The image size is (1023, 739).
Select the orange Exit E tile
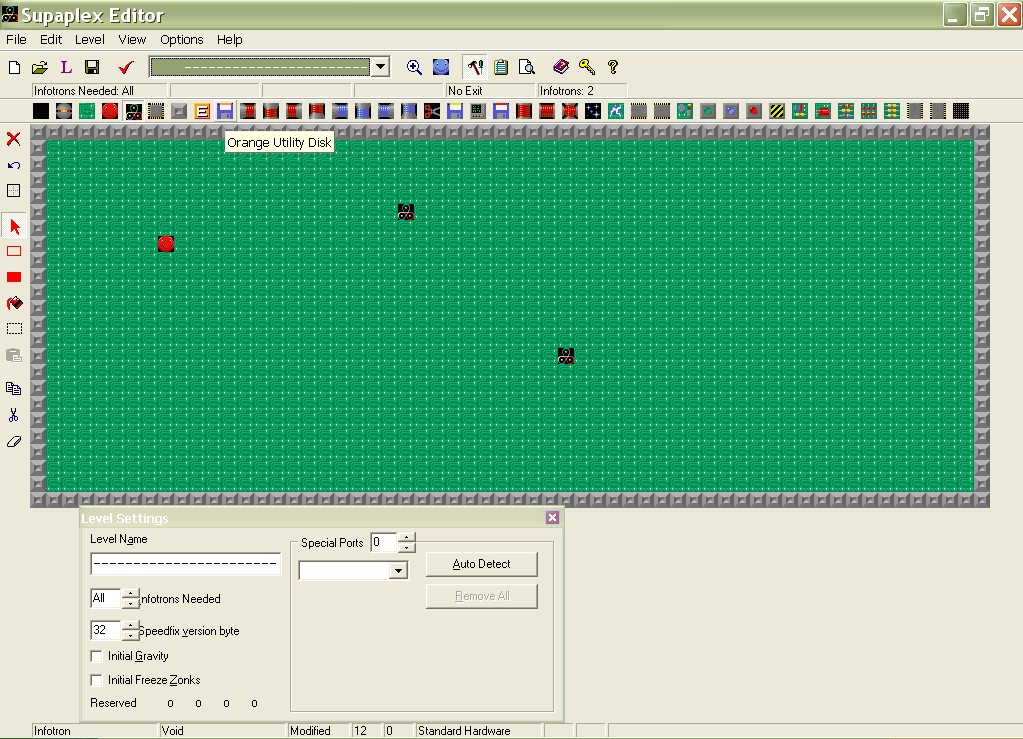coord(202,111)
